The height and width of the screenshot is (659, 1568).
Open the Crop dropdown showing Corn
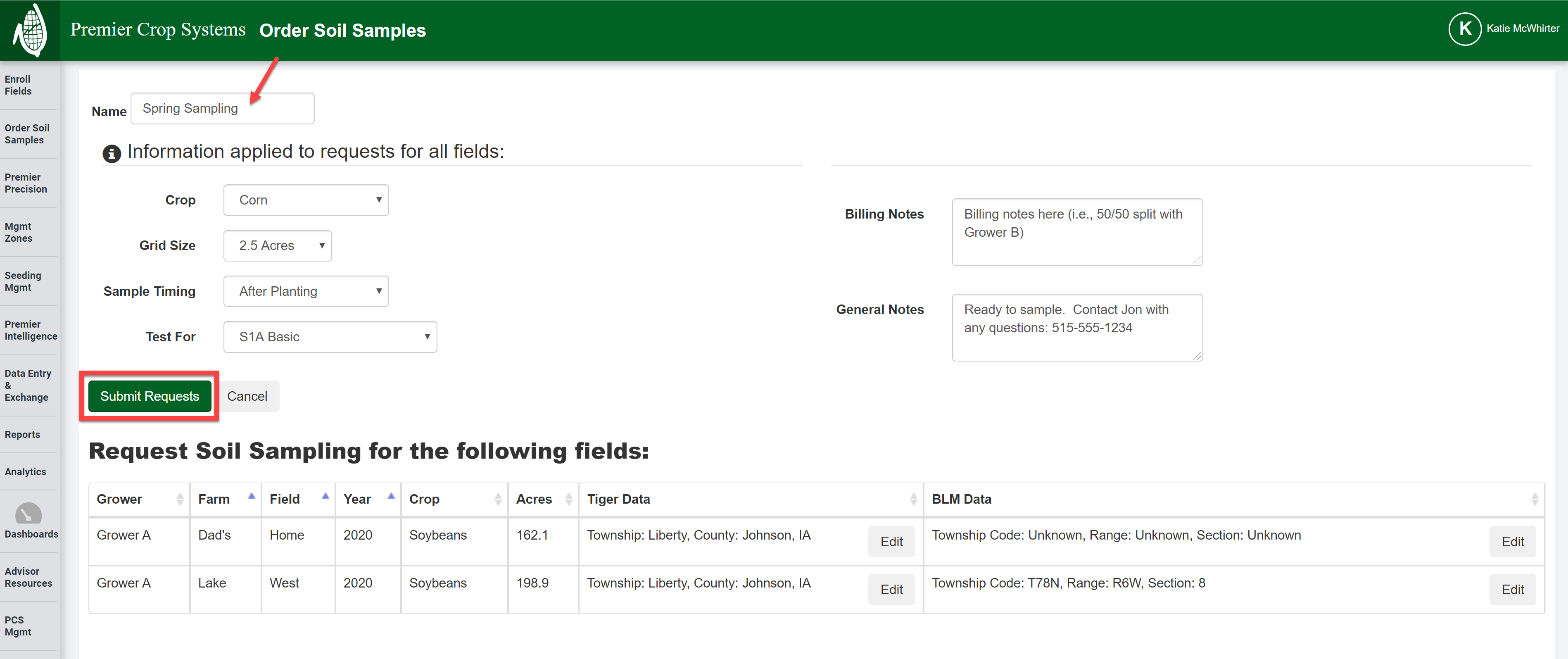click(306, 200)
